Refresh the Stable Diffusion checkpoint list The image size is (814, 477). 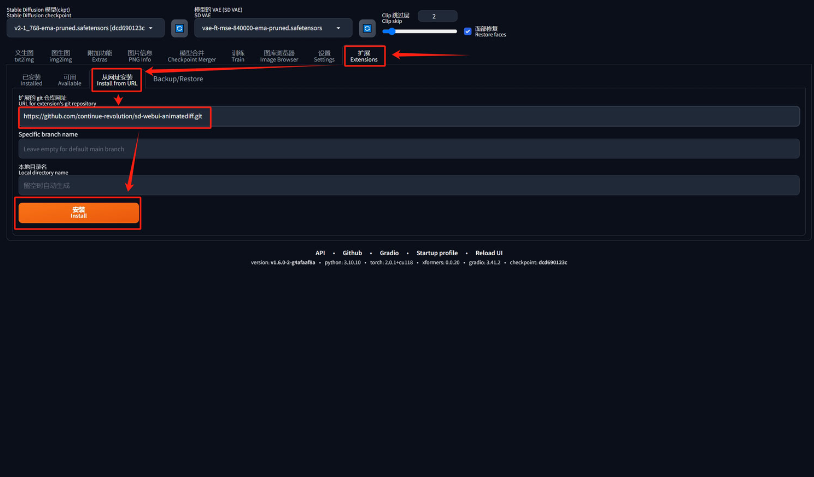point(179,28)
